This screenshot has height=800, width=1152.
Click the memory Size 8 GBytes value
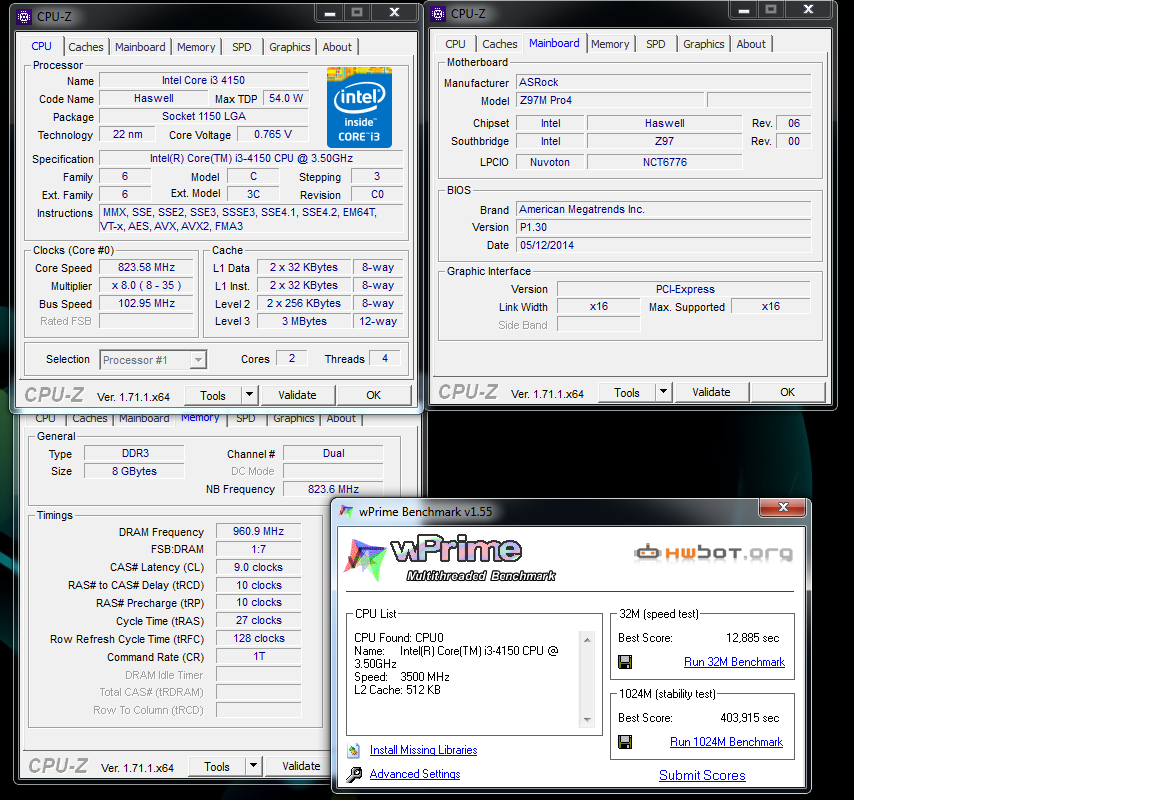click(134, 471)
